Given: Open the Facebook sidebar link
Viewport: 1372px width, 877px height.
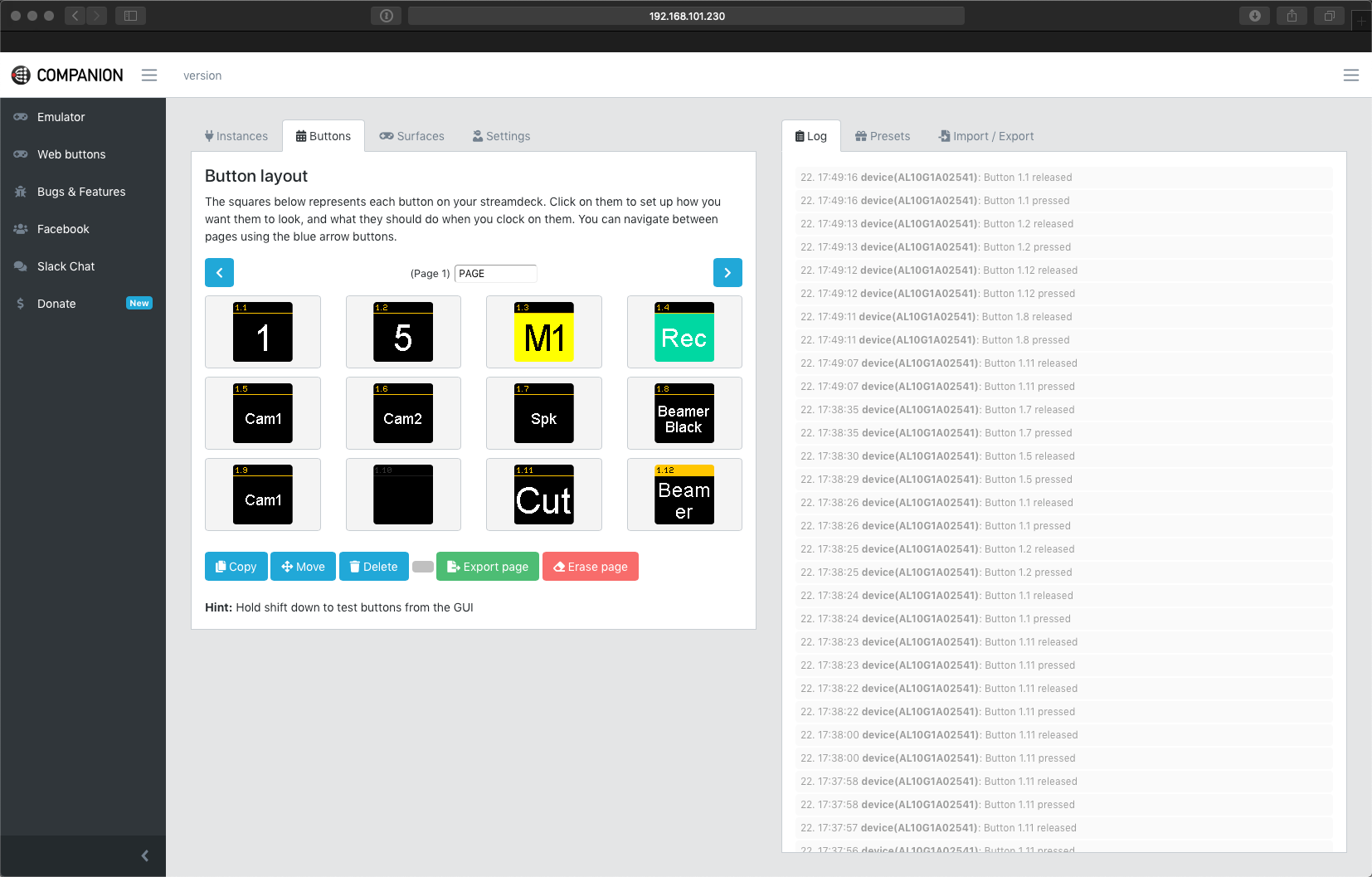Looking at the screenshot, I should click(x=83, y=229).
